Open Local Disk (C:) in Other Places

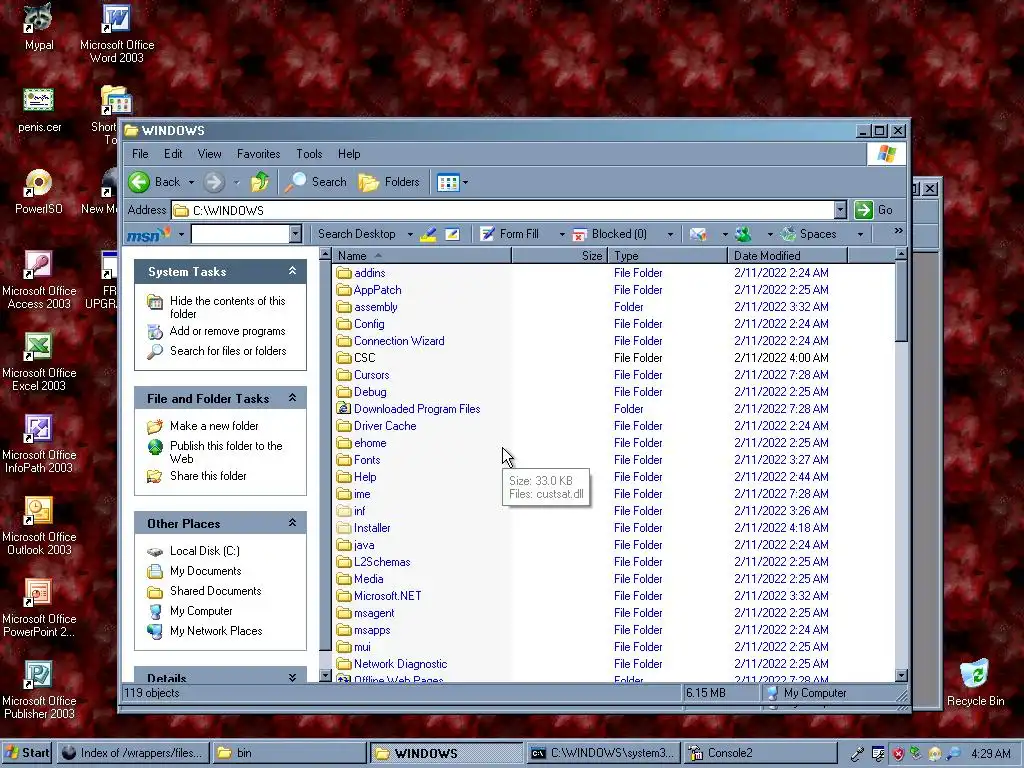[x=204, y=551]
